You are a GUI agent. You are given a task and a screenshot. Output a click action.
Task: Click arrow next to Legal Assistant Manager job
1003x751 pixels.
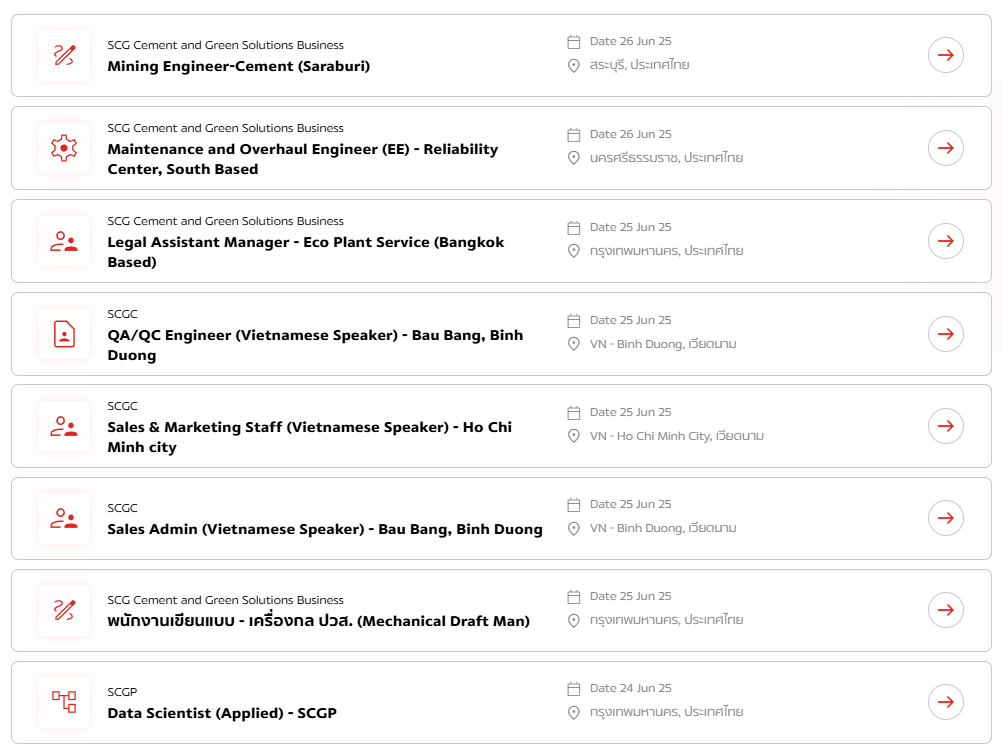pyautogui.click(x=945, y=241)
